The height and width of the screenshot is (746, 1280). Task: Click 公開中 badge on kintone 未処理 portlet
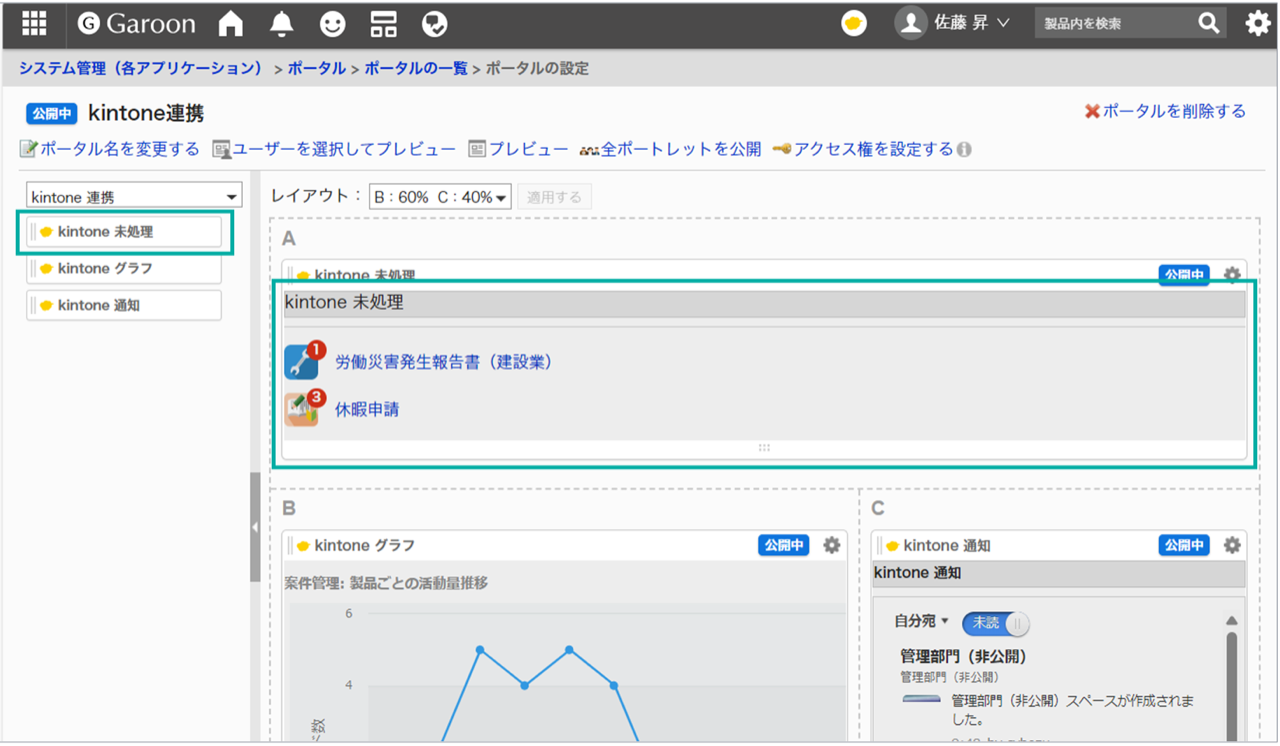point(1184,274)
